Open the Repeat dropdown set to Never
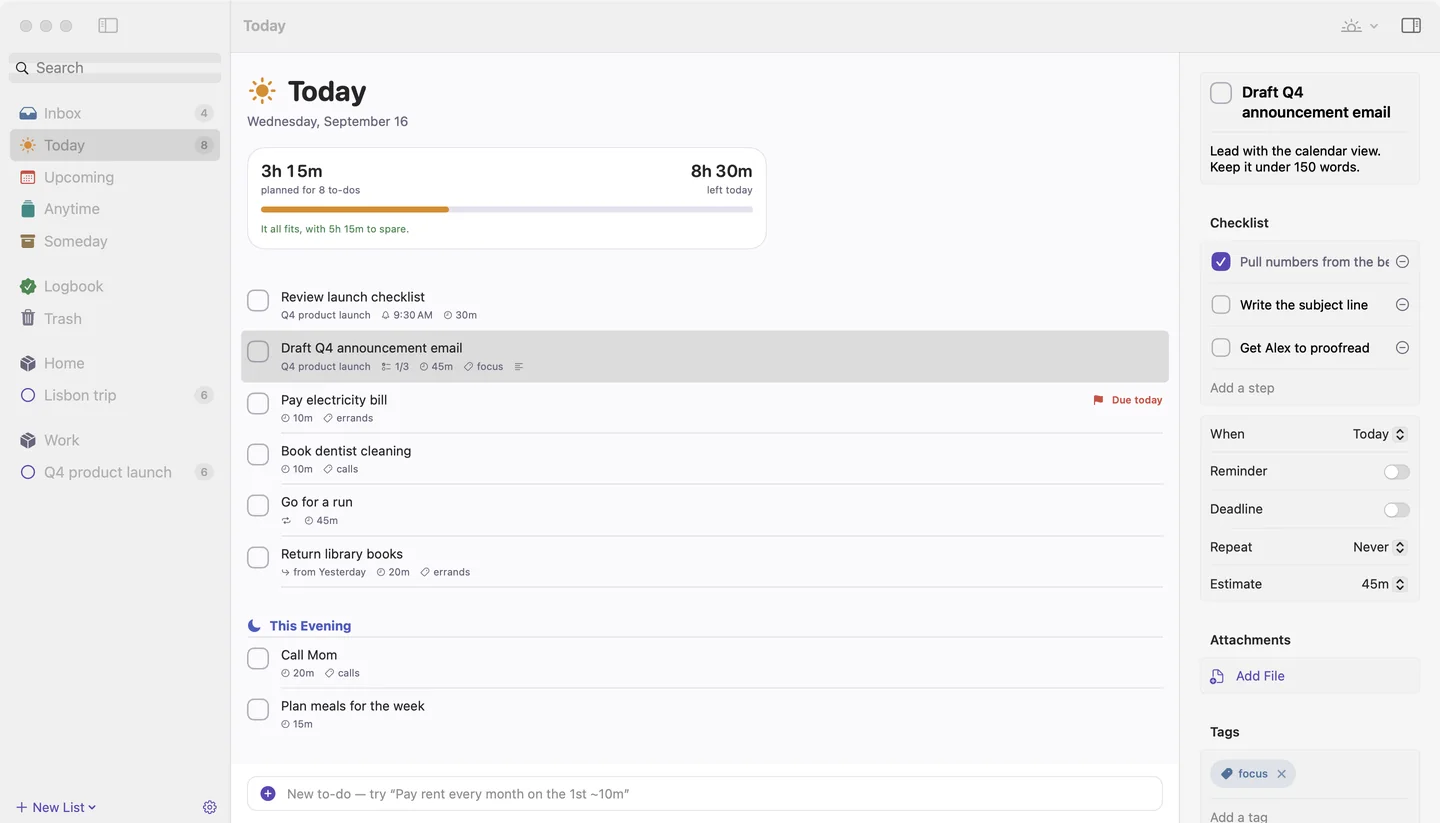The width and height of the screenshot is (1440, 823). tap(1379, 547)
